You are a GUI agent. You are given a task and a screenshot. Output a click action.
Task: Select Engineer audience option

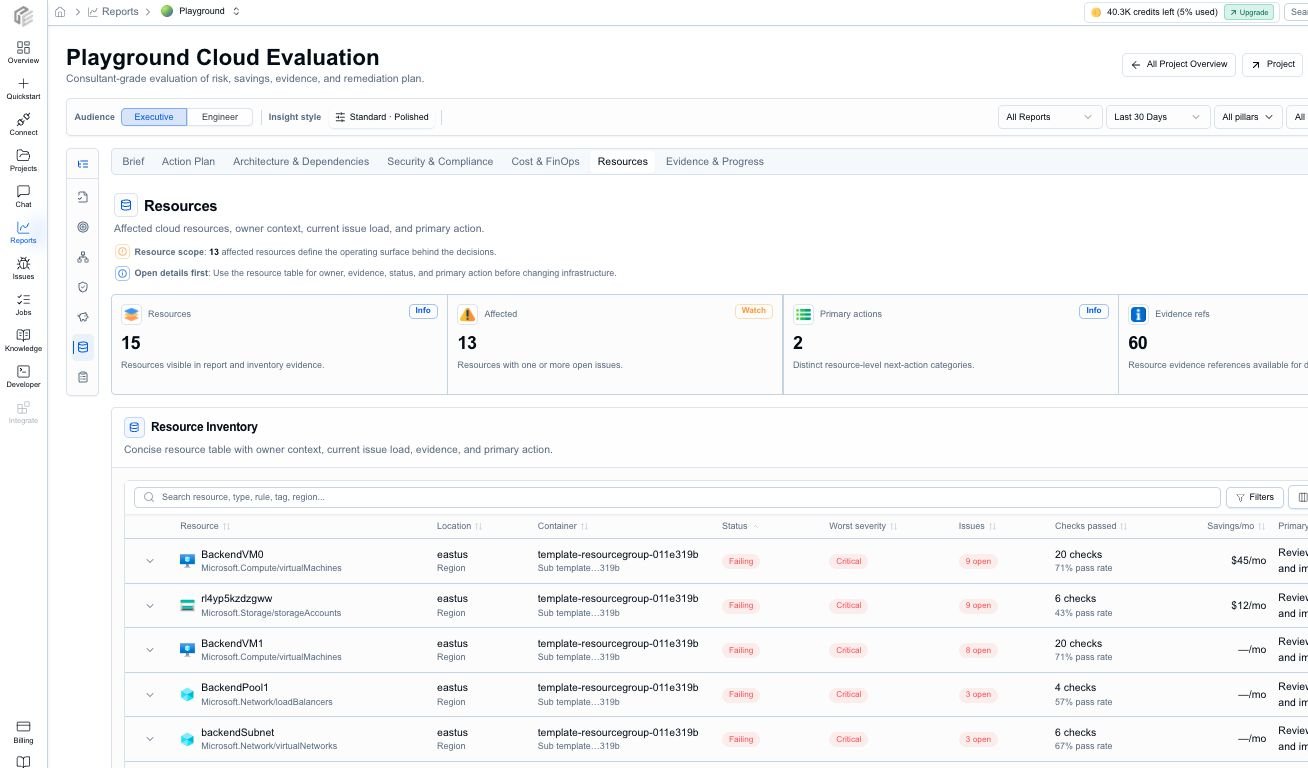(x=220, y=117)
